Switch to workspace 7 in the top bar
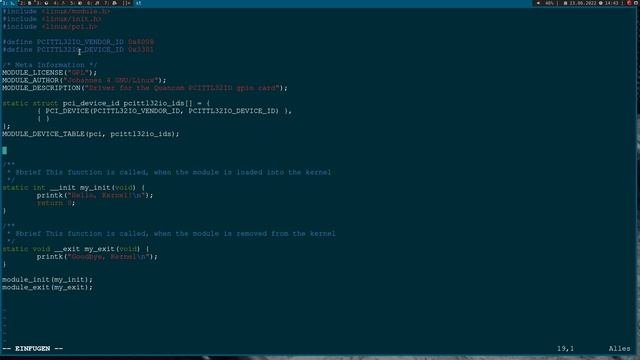Viewport: 640px width, 360px height. [110, 3]
